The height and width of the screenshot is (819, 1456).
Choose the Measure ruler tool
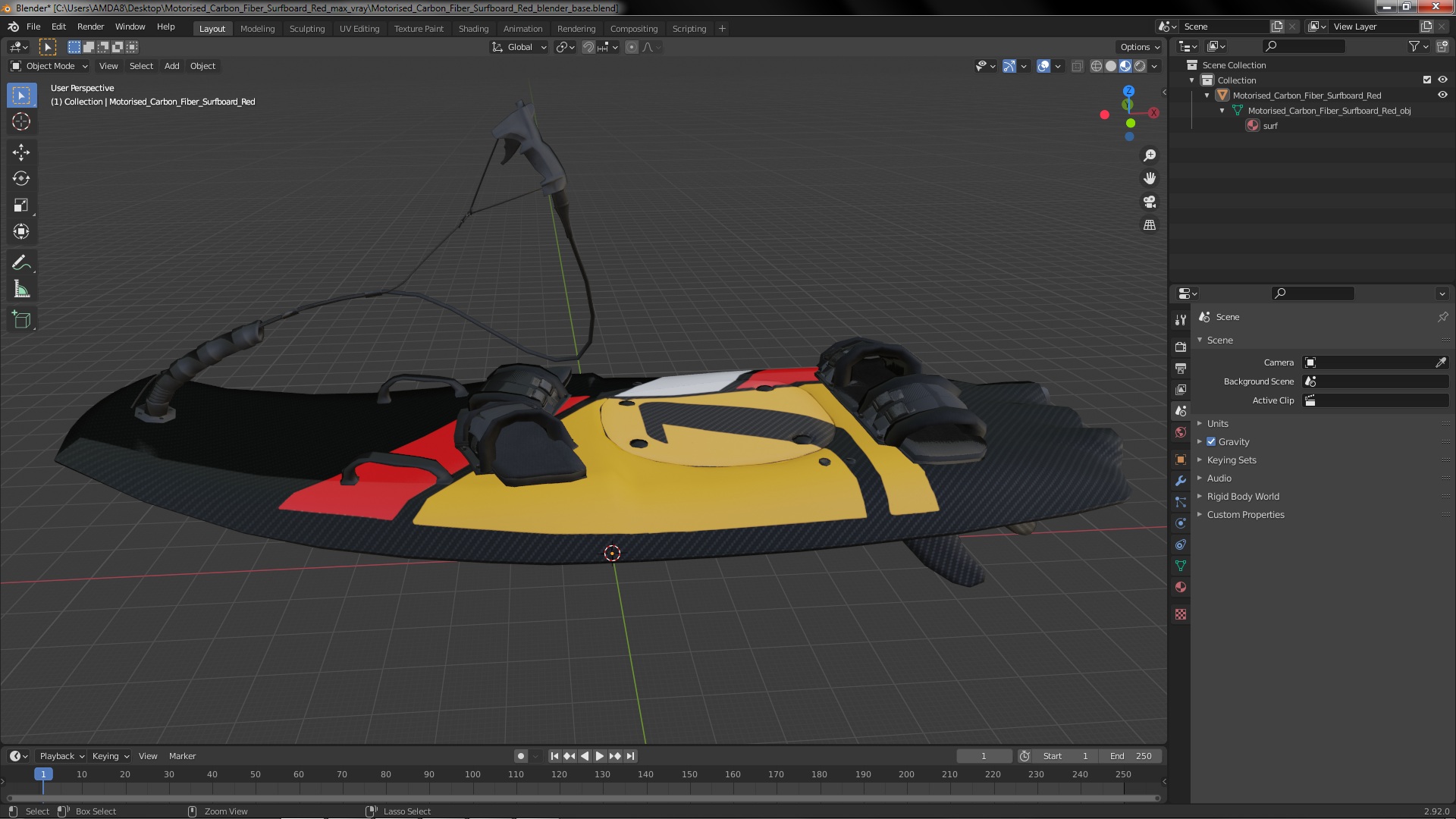21,290
